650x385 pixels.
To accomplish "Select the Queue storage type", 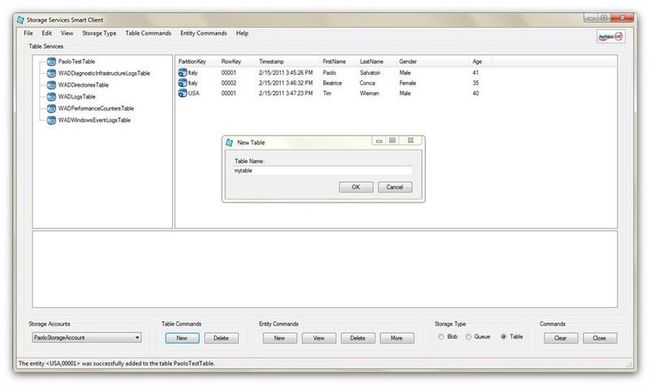I will click(468, 337).
